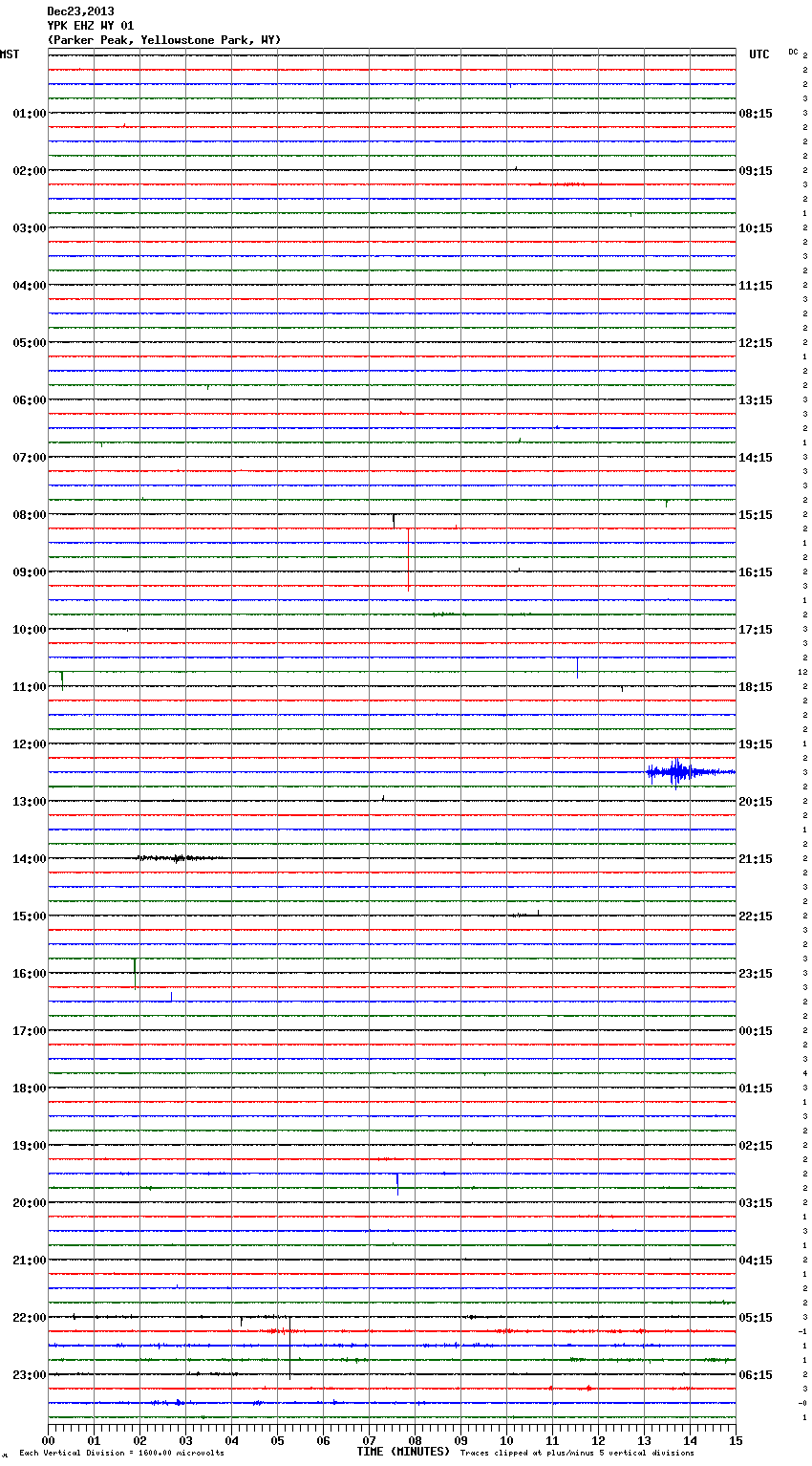Click the date header Dec23,2013
The width and height of the screenshot is (812, 1466).
point(80,11)
